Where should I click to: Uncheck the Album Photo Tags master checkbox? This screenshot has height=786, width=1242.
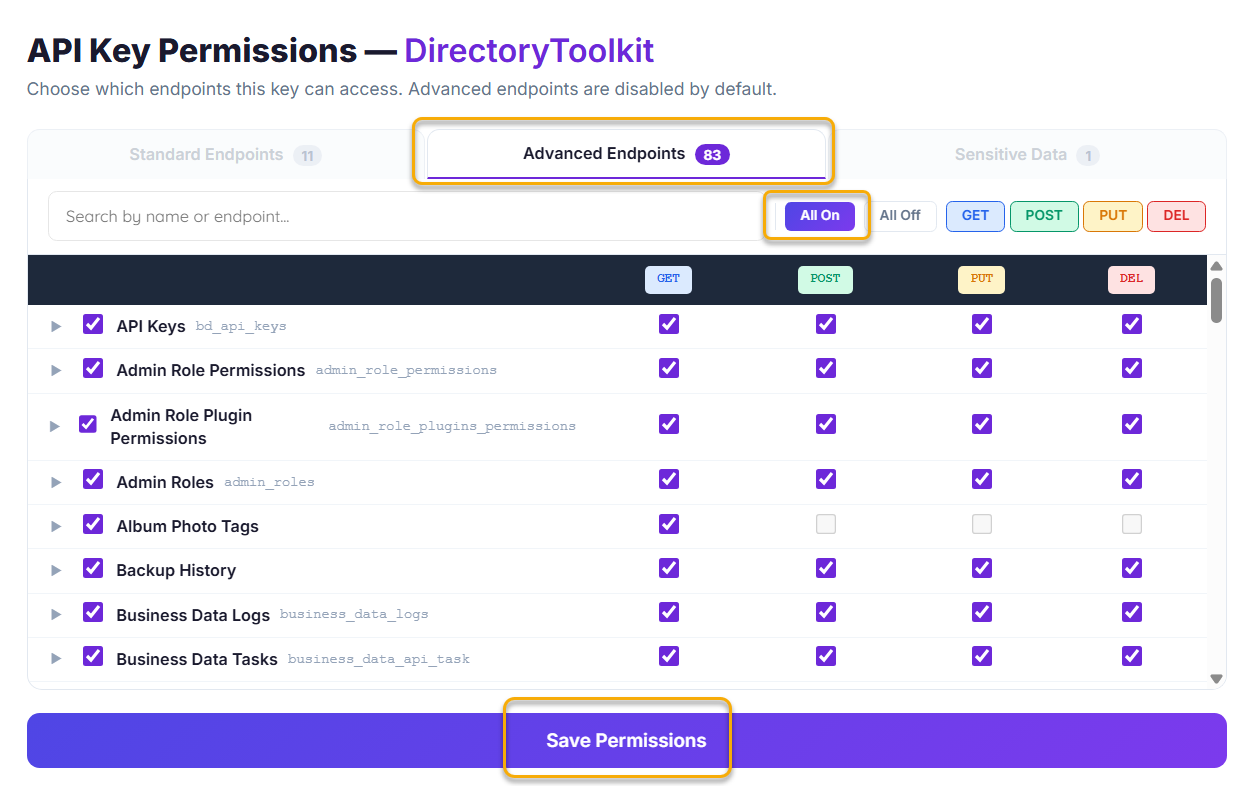(x=93, y=524)
